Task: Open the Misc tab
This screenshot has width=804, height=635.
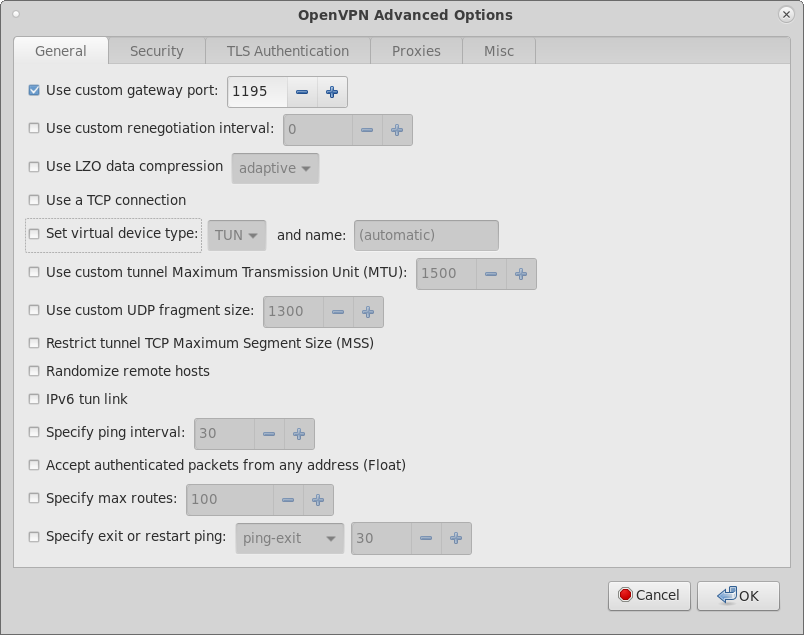Action: click(499, 51)
